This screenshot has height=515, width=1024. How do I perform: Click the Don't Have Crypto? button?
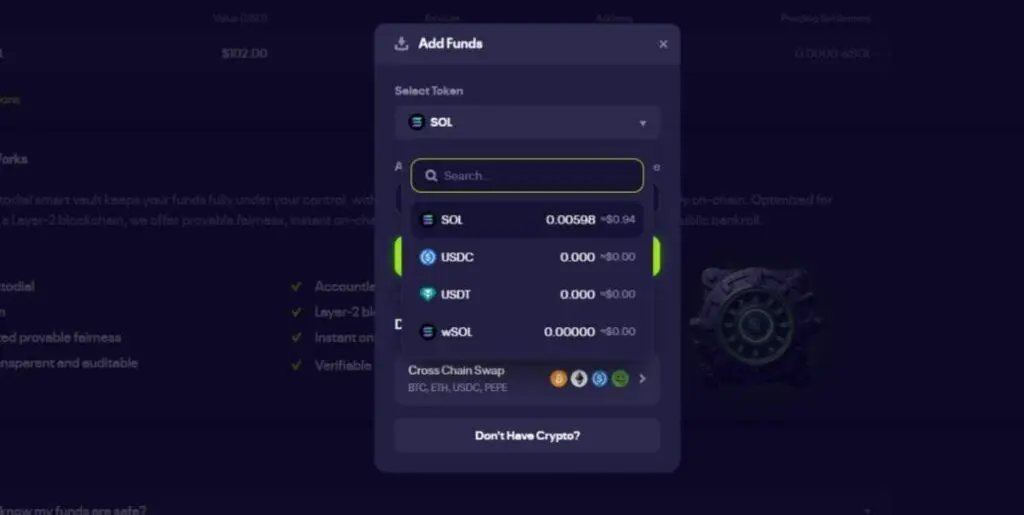click(527, 435)
